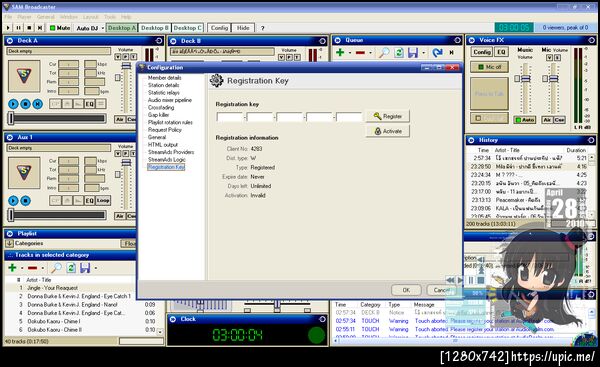Click save disk icon in Playlist tracks toolbar
The image size is (600, 367).
point(85,268)
